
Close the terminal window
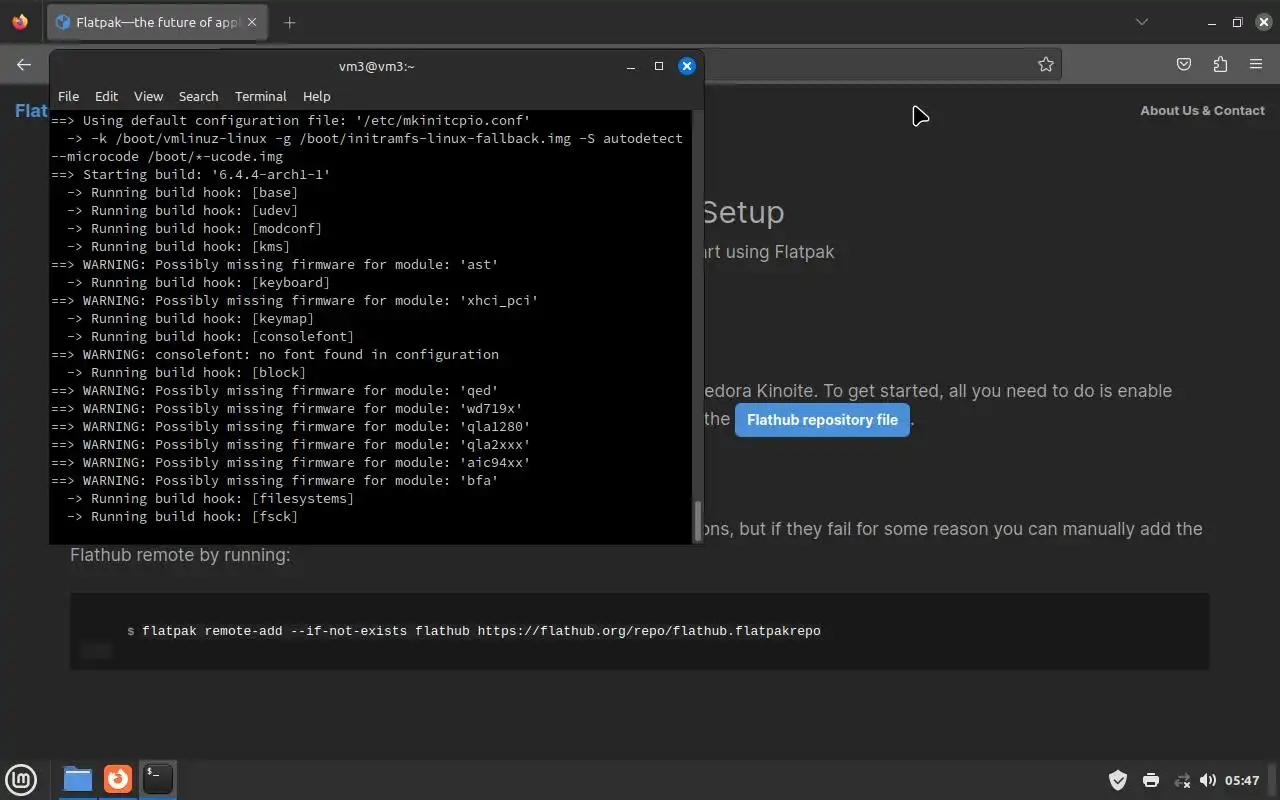coord(687,66)
